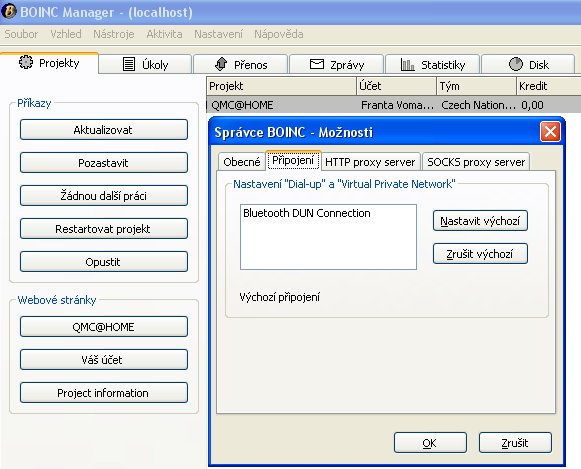Click the transfer arrows icon on Přenos tab
The height and width of the screenshot is (469, 581).
click(x=221, y=64)
